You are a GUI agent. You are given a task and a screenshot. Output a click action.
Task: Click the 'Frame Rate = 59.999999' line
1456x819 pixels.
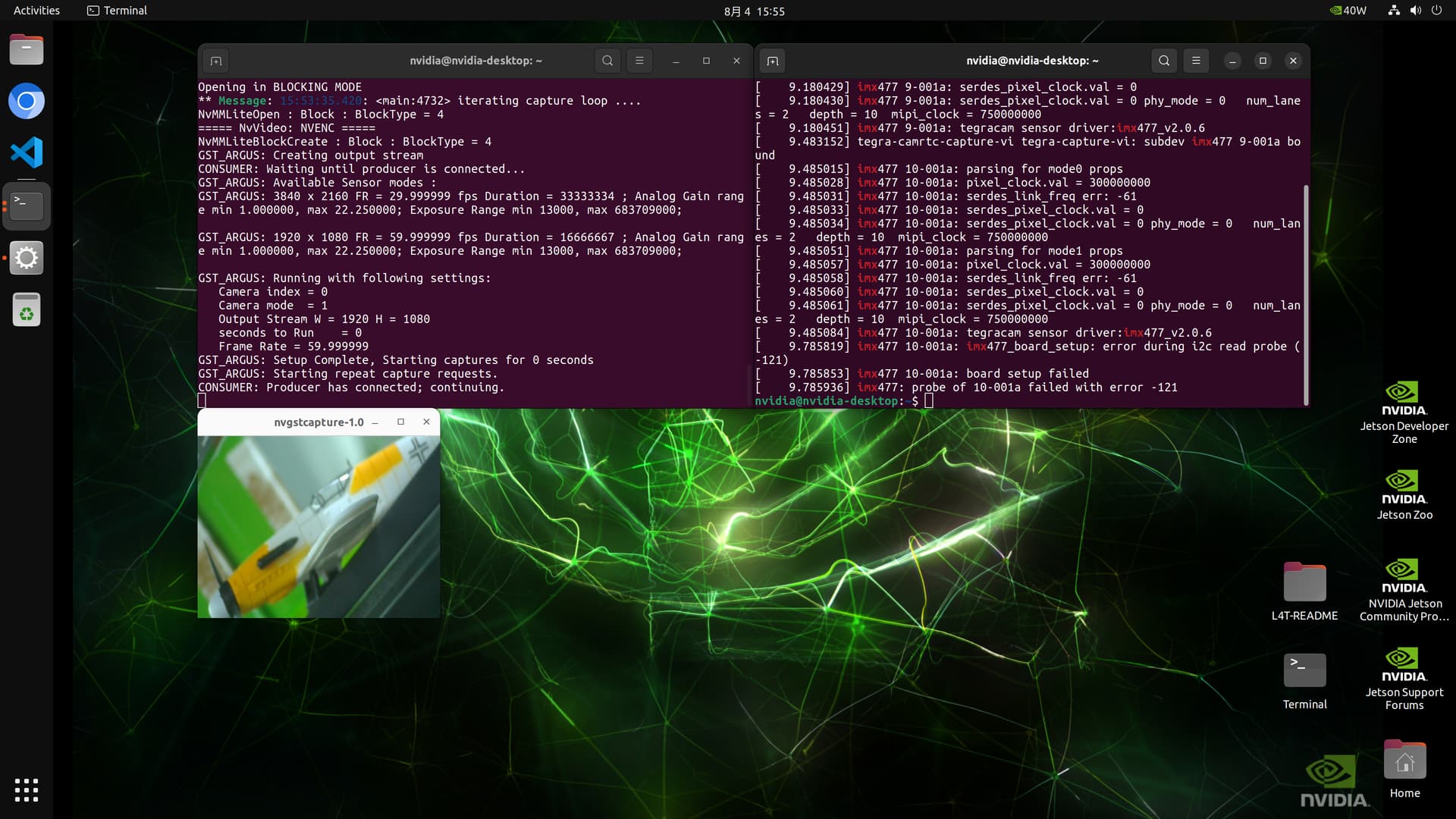(x=293, y=347)
